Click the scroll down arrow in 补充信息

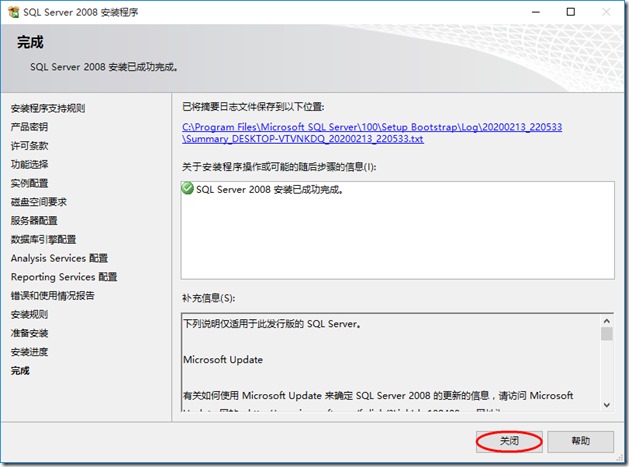pyautogui.click(x=607, y=405)
